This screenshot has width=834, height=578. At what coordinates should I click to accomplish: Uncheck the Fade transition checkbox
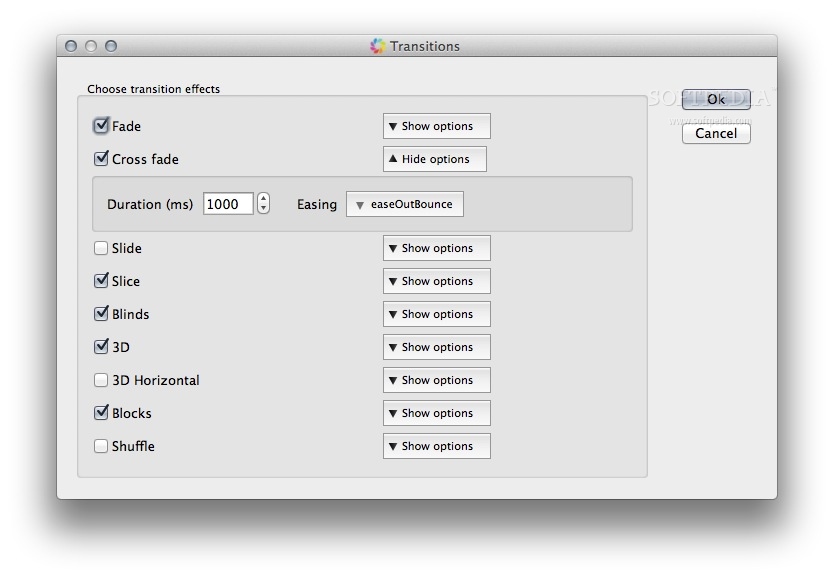pyautogui.click(x=101, y=126)
